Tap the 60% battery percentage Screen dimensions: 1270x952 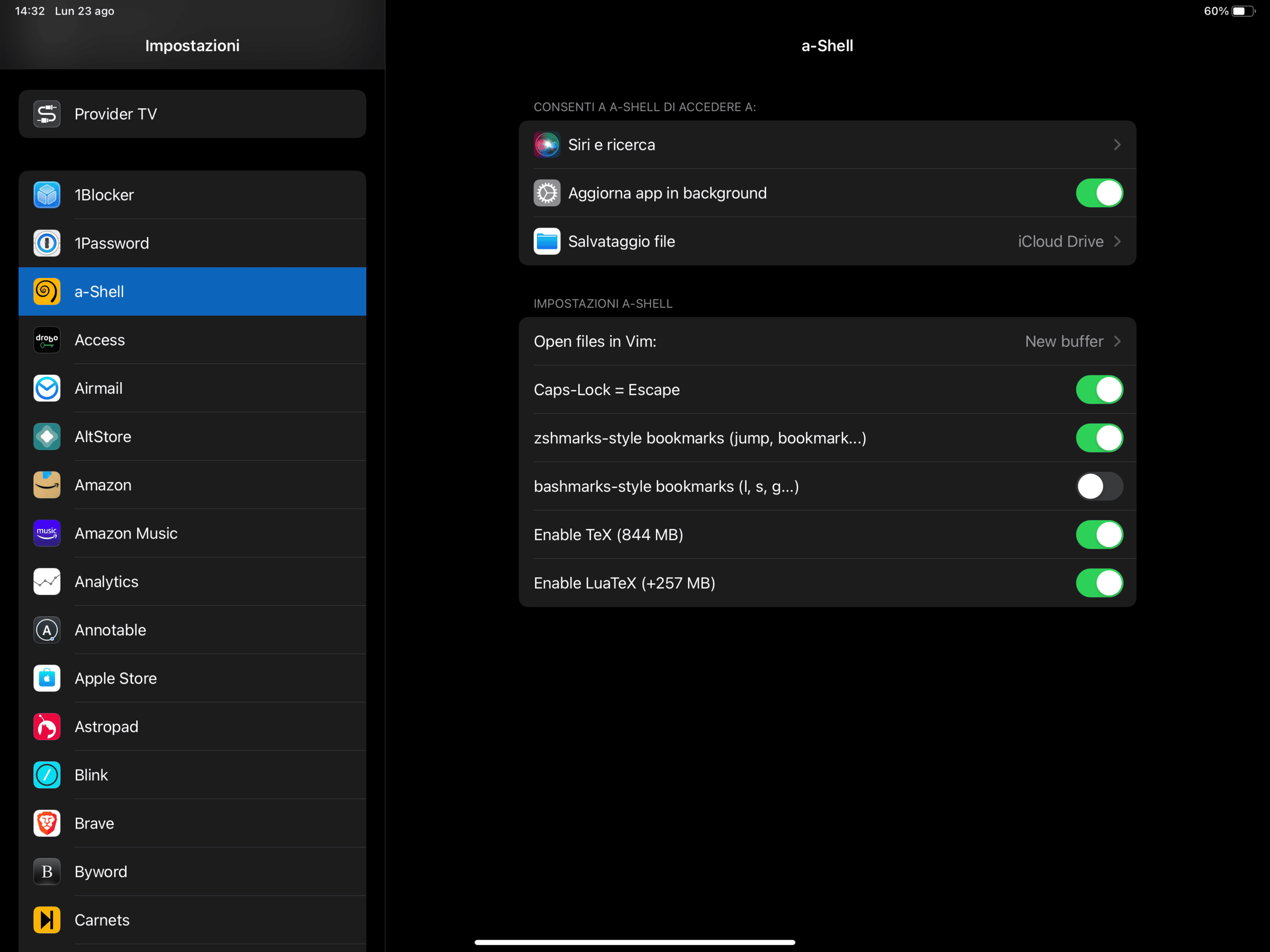click(1216, 11)
